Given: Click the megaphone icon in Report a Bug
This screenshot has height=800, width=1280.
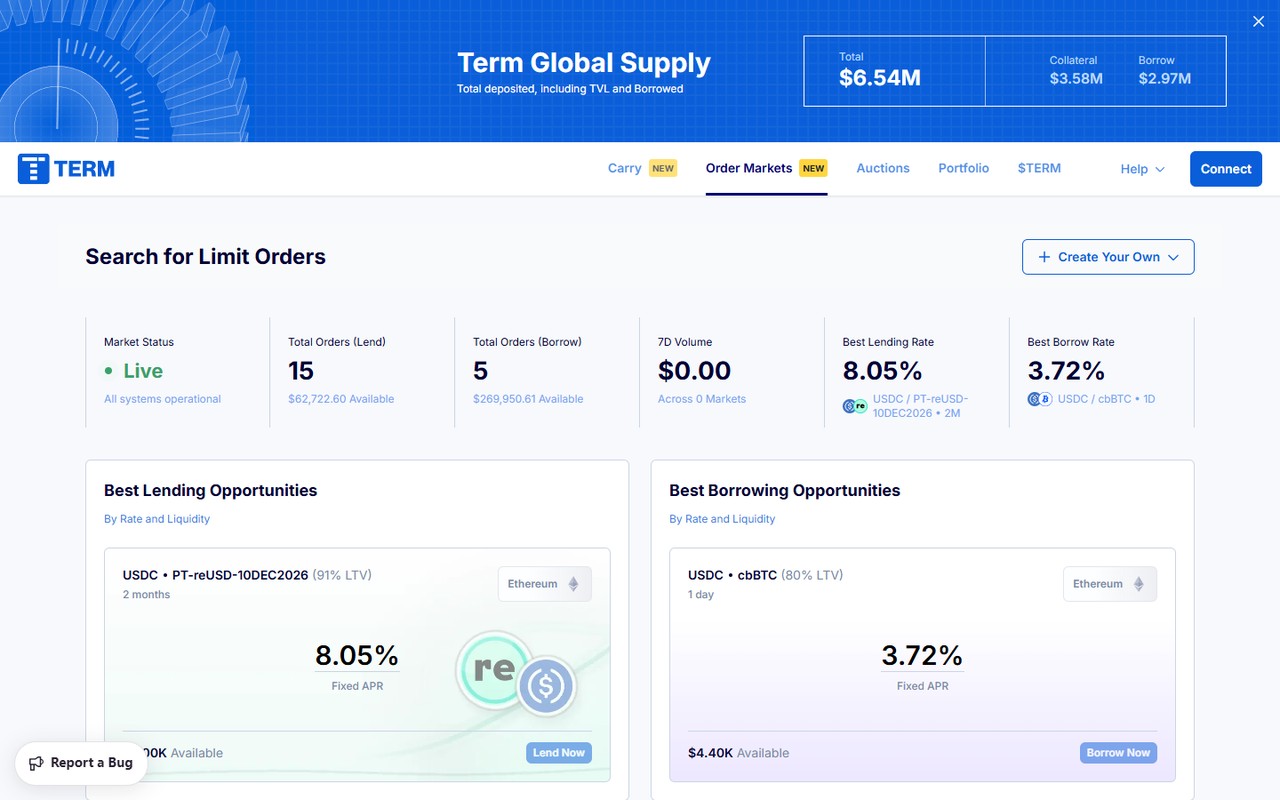Looking at the screenshot, I should point(36,763).
